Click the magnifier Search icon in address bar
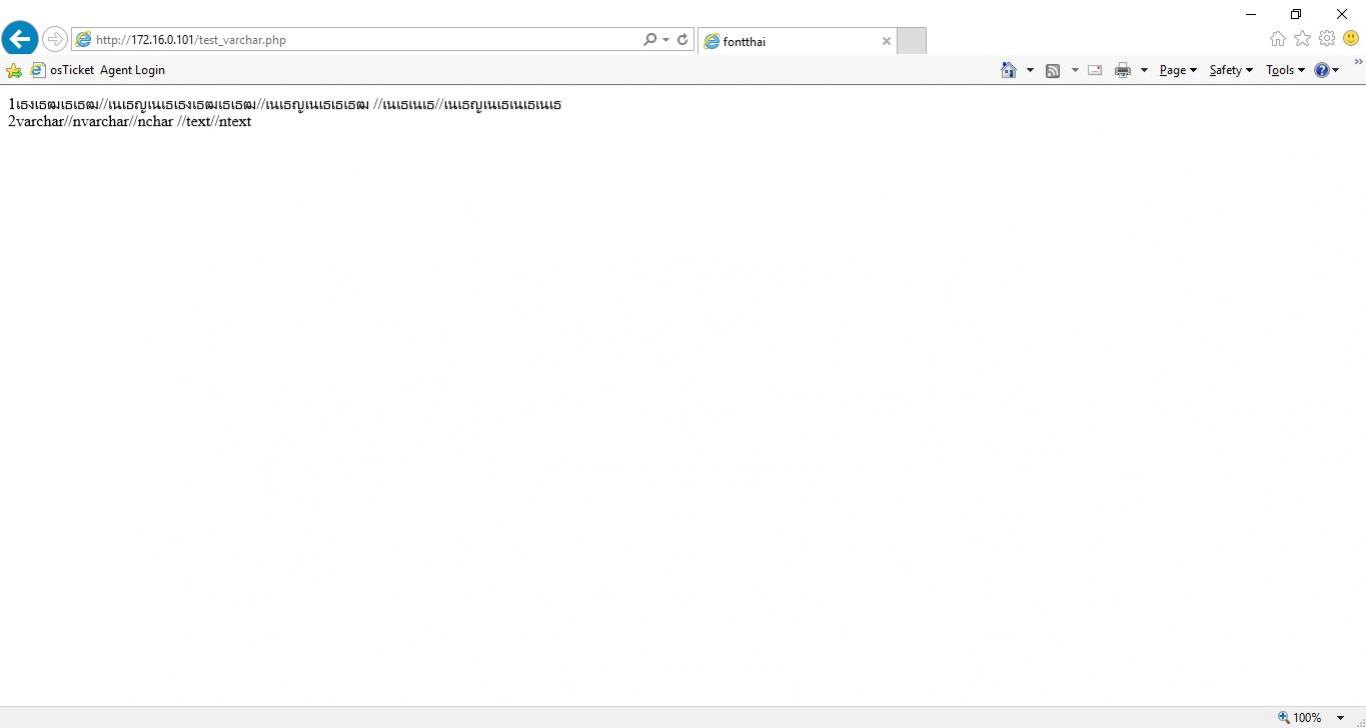 (650, 40)
